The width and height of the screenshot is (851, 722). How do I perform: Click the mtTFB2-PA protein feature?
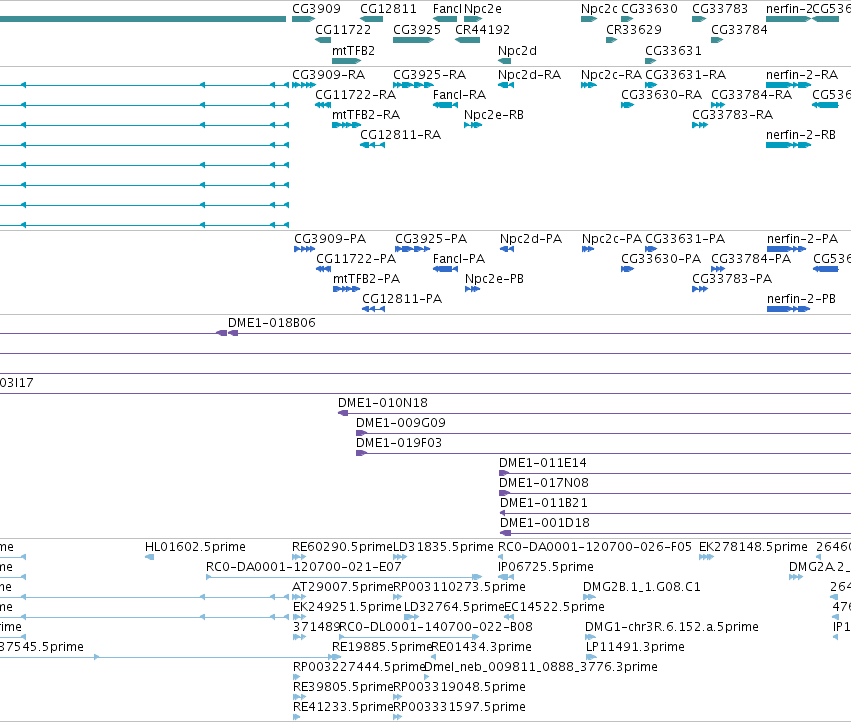[346, 289]
